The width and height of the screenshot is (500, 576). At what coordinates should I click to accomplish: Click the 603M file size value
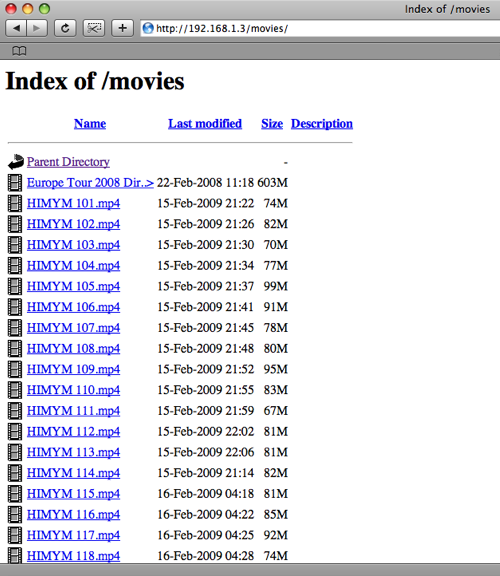[273, 183]
